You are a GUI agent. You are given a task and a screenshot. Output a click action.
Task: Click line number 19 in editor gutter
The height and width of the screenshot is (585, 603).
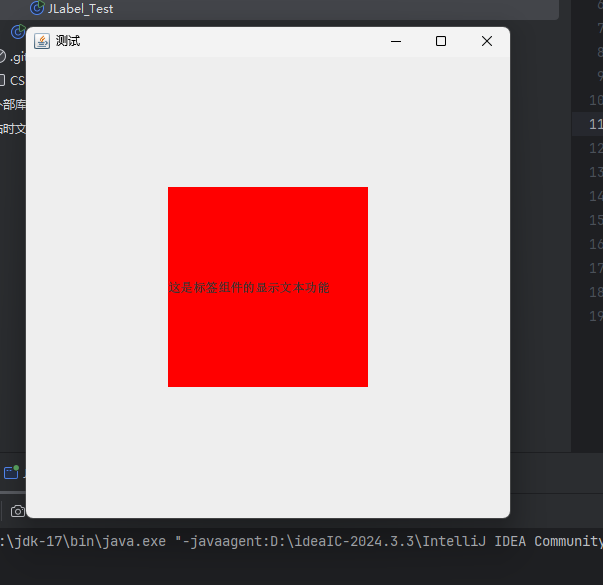pyautogui.click(x=596, y=316)
